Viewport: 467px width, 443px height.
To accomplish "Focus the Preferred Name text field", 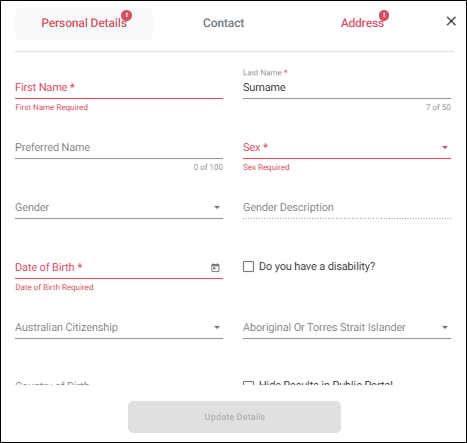I will [119, 148].
